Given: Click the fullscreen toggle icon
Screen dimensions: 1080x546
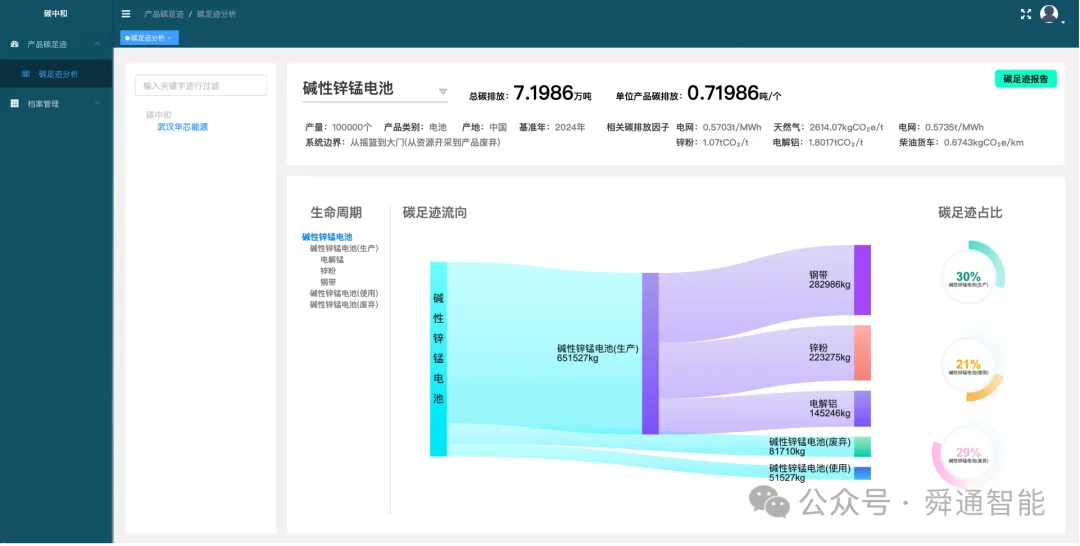Looking at the screenshot, I should point(1026,14).
